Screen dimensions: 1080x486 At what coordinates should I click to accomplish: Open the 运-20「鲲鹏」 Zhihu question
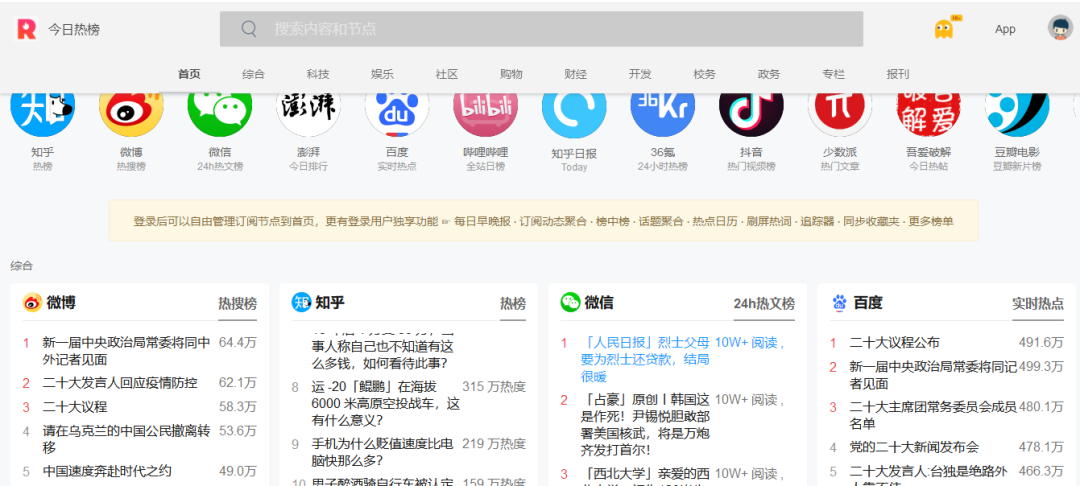(x=386, y=403)
